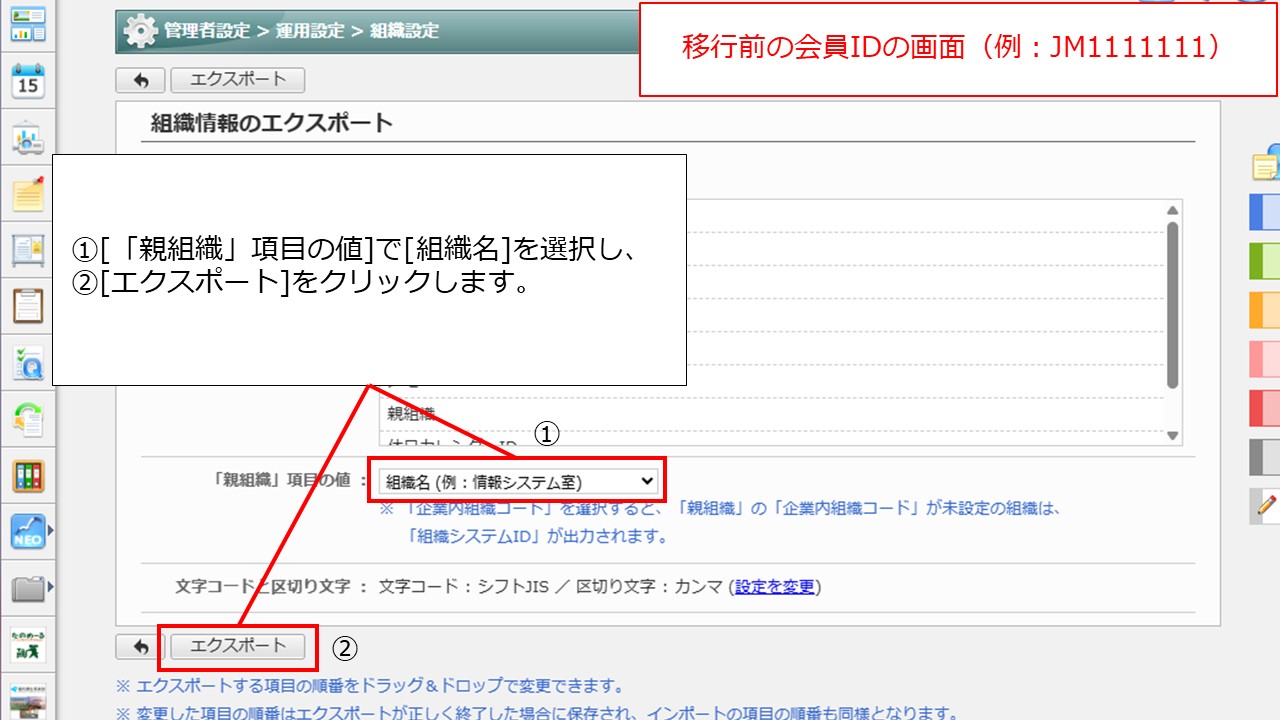Click the note about saved item order on import
Viewport: 1280px width, 720px height.
[537, 713]
